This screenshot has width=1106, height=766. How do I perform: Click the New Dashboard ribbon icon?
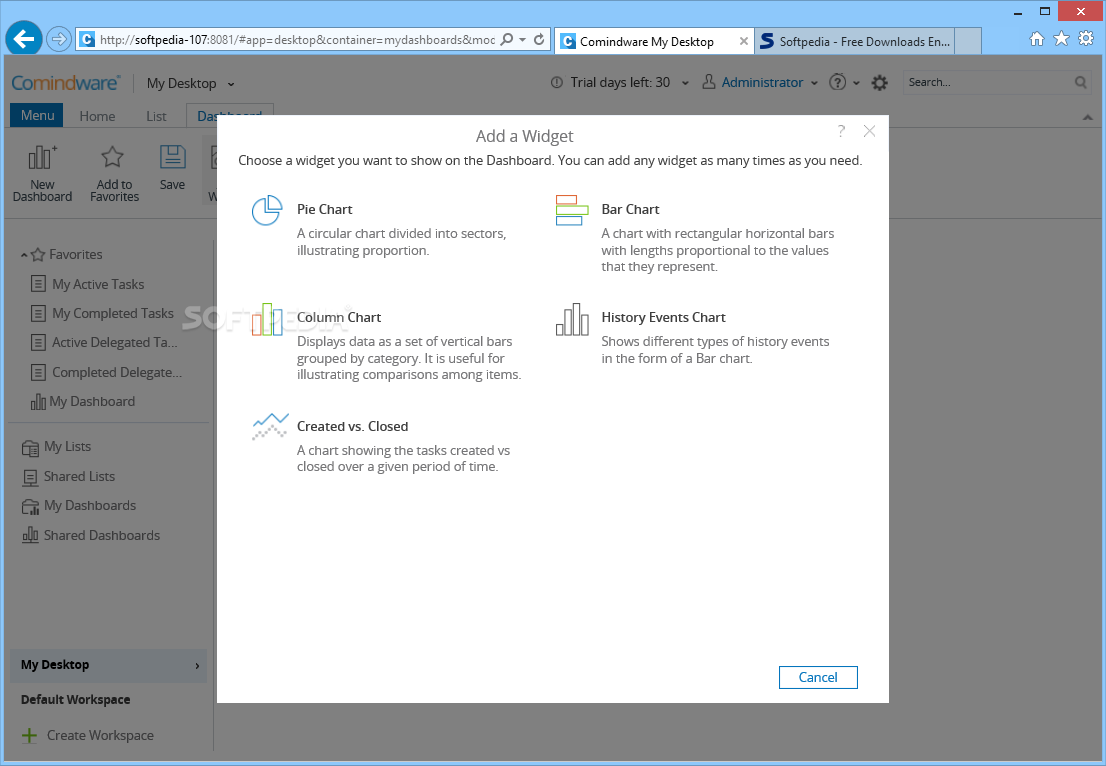coord(42,157)
